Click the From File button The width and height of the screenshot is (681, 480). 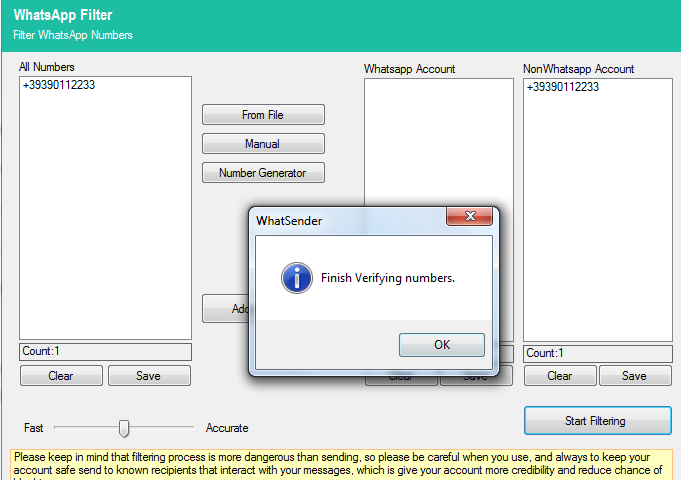click(263, 115)
